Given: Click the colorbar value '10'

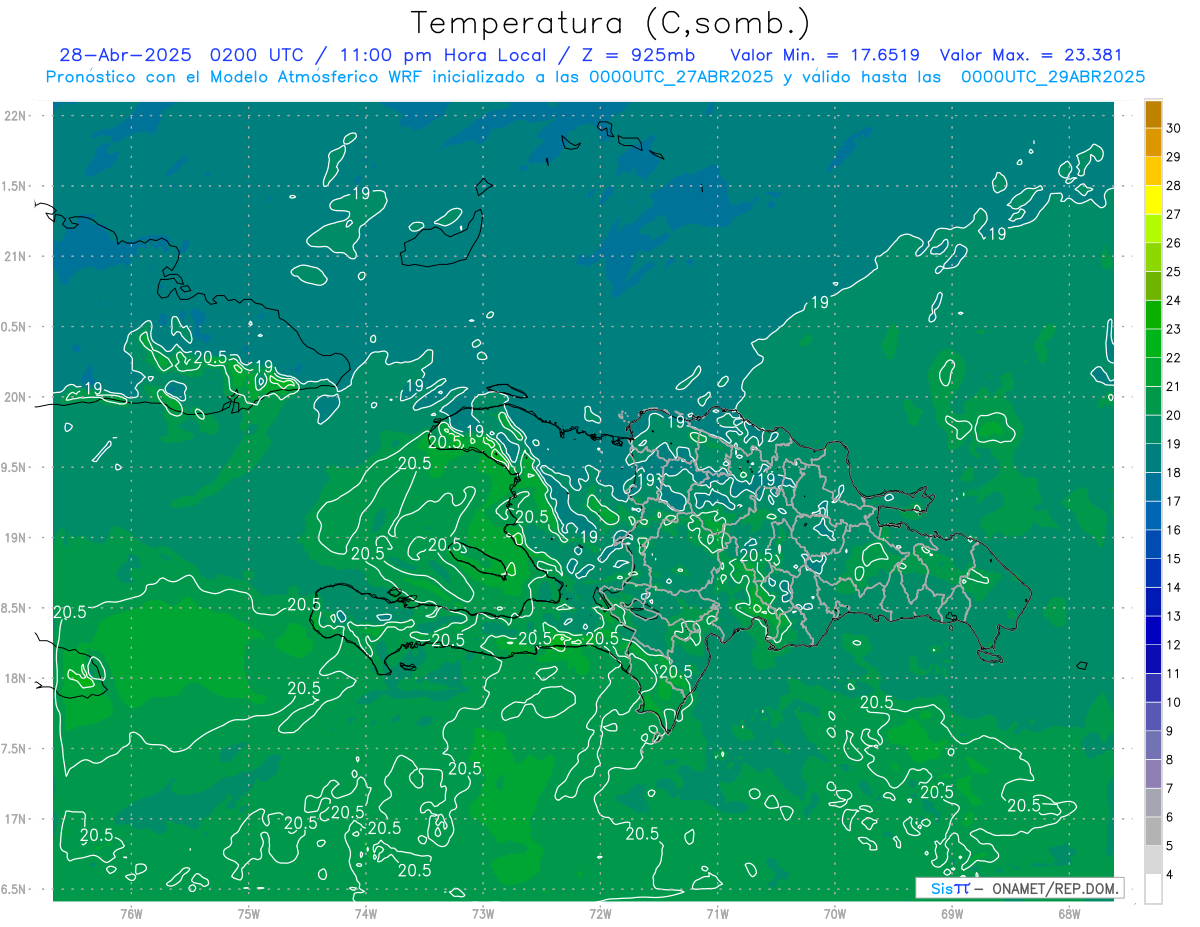Looking at the screenshot, I should (1174, 703).
